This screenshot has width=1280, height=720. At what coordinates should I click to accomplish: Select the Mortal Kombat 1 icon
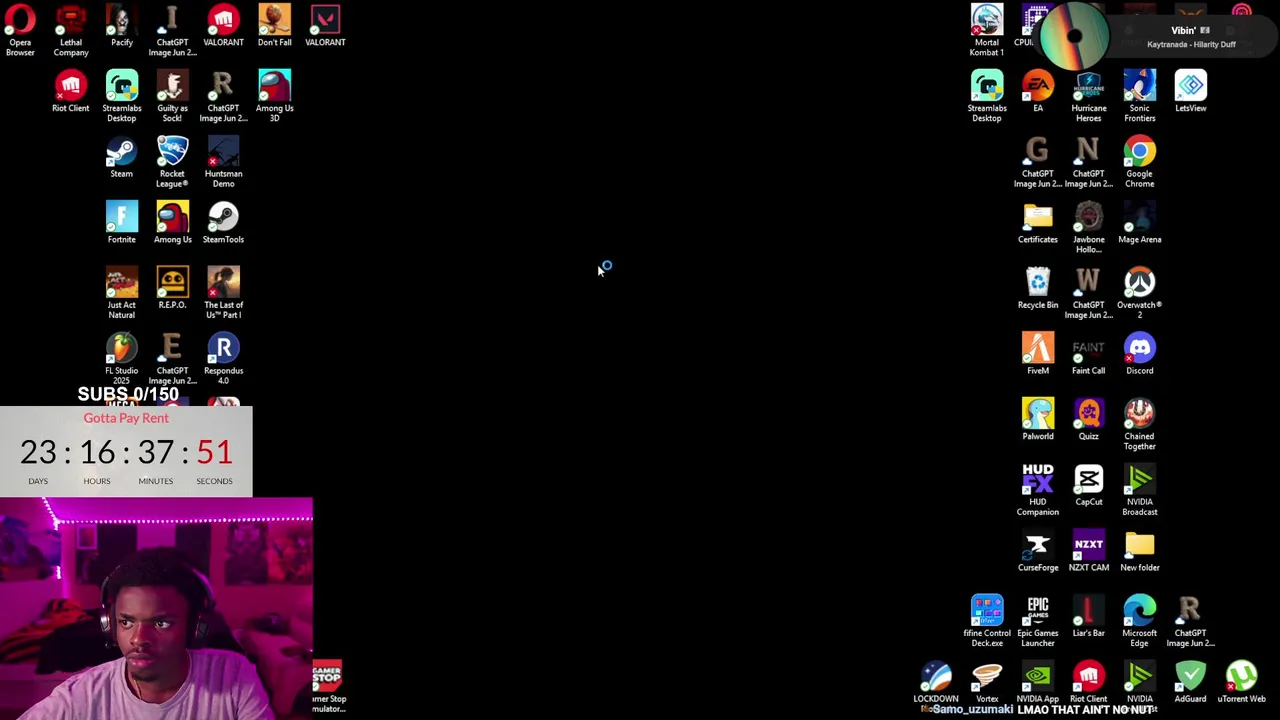[x=986, y=28]
